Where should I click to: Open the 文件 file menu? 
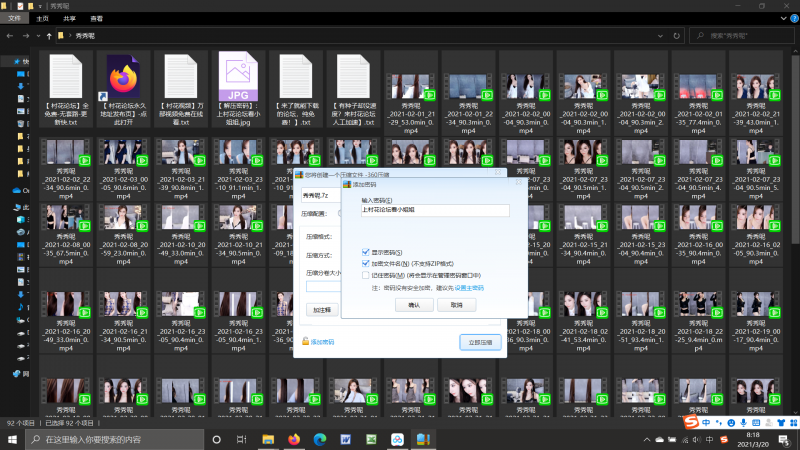[14, 18]
